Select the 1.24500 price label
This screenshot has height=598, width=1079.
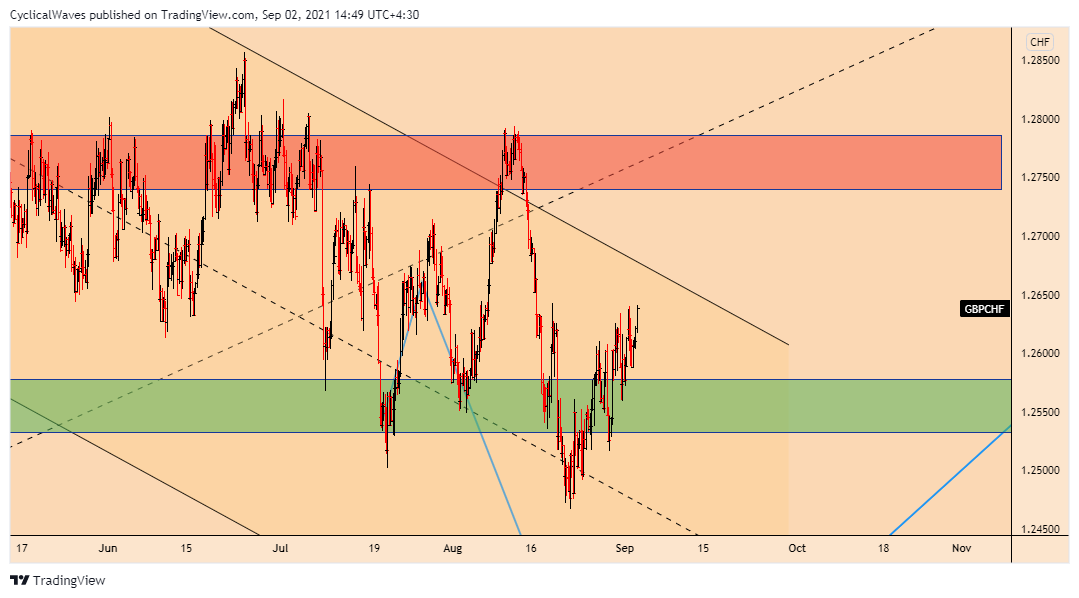[1040, 529]
